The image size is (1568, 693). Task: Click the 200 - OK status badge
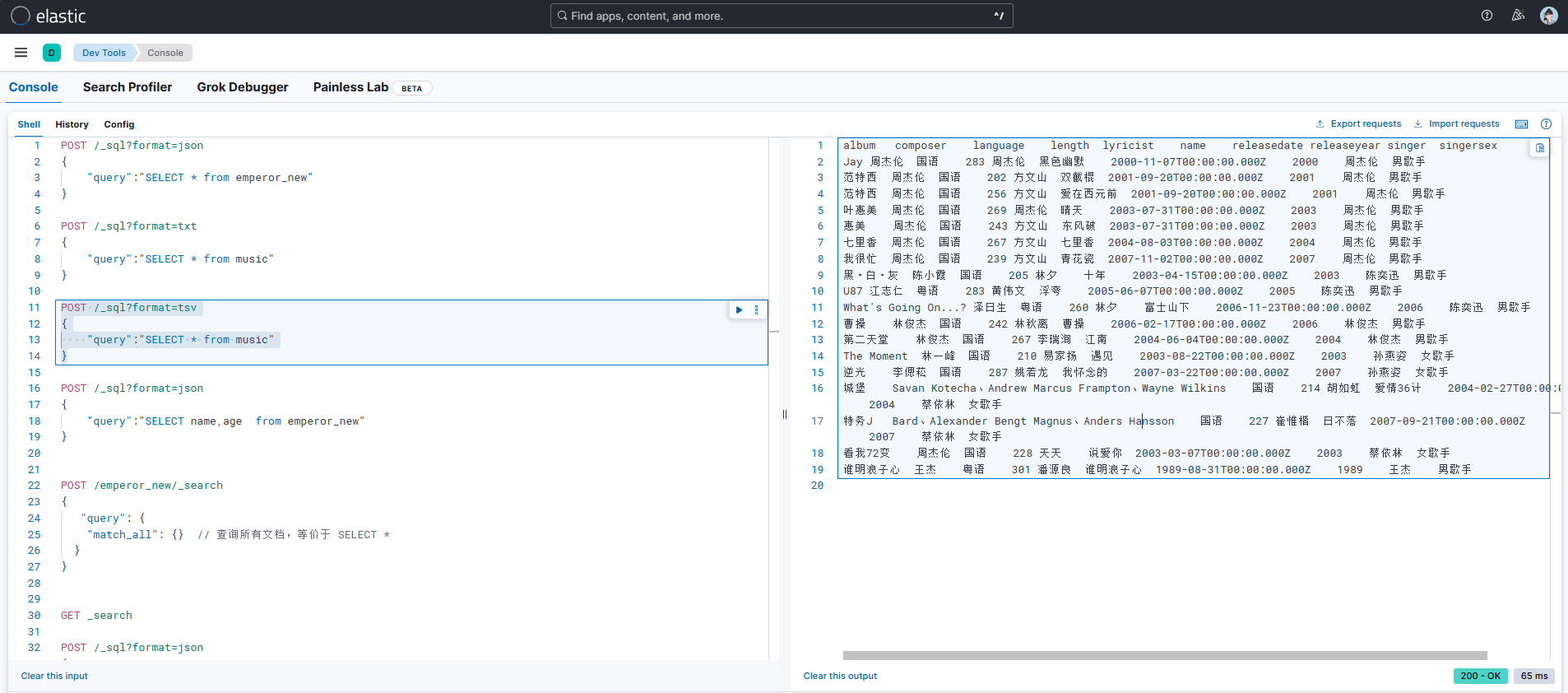(x=1480, y=676)
